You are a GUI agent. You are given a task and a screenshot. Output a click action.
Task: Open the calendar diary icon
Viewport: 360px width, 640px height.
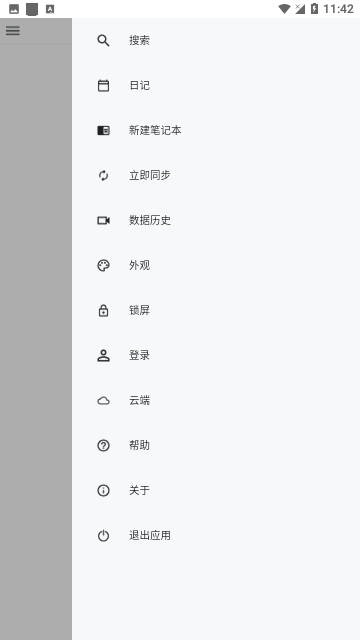(x=103, y=86)
